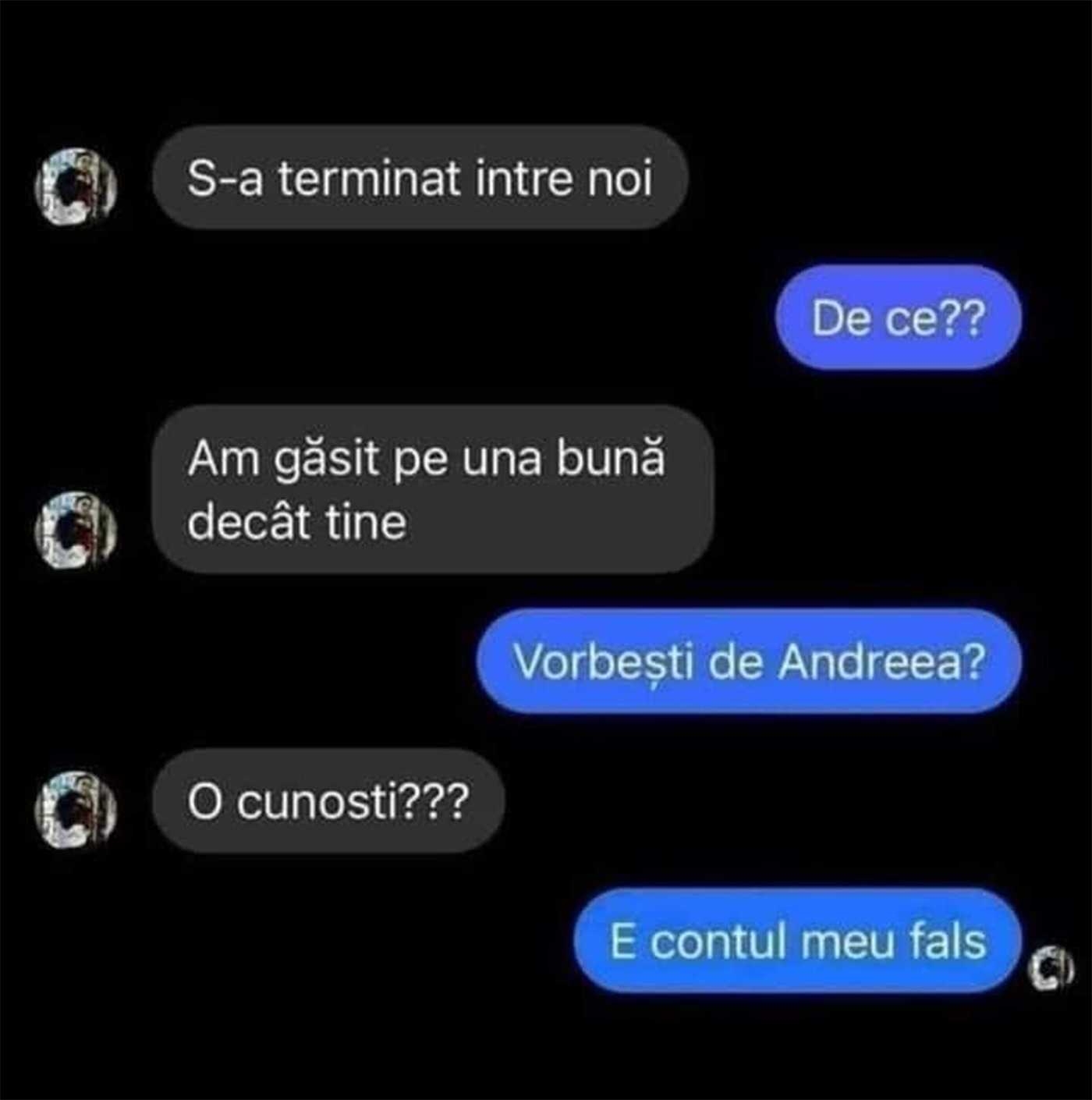This screenshot has height=1100, width=1092.
Task: Tap the blue 'De ce??' message bubble
Action: pos(898,318)
